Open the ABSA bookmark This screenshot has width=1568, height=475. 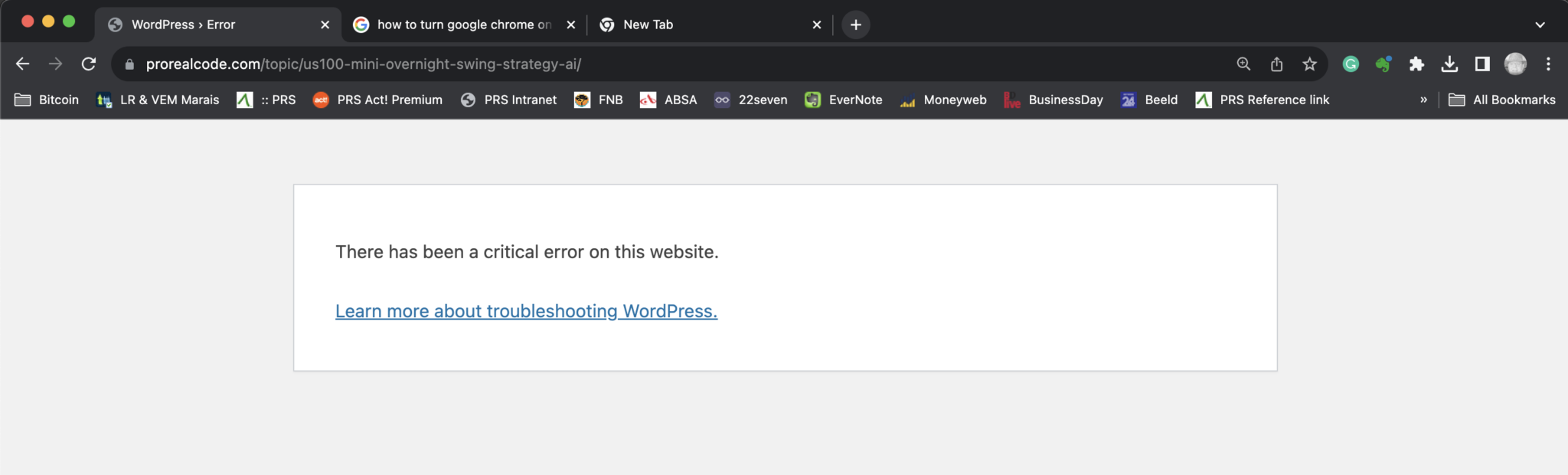pos(668,100)
